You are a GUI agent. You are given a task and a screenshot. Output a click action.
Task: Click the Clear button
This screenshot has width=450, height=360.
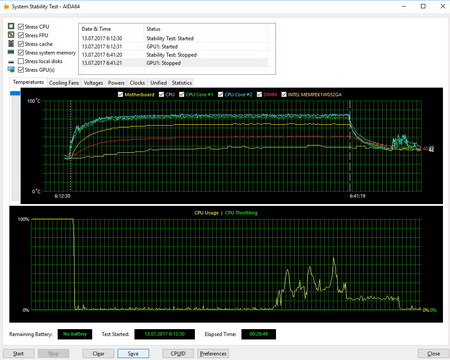[x=98, y=354]
